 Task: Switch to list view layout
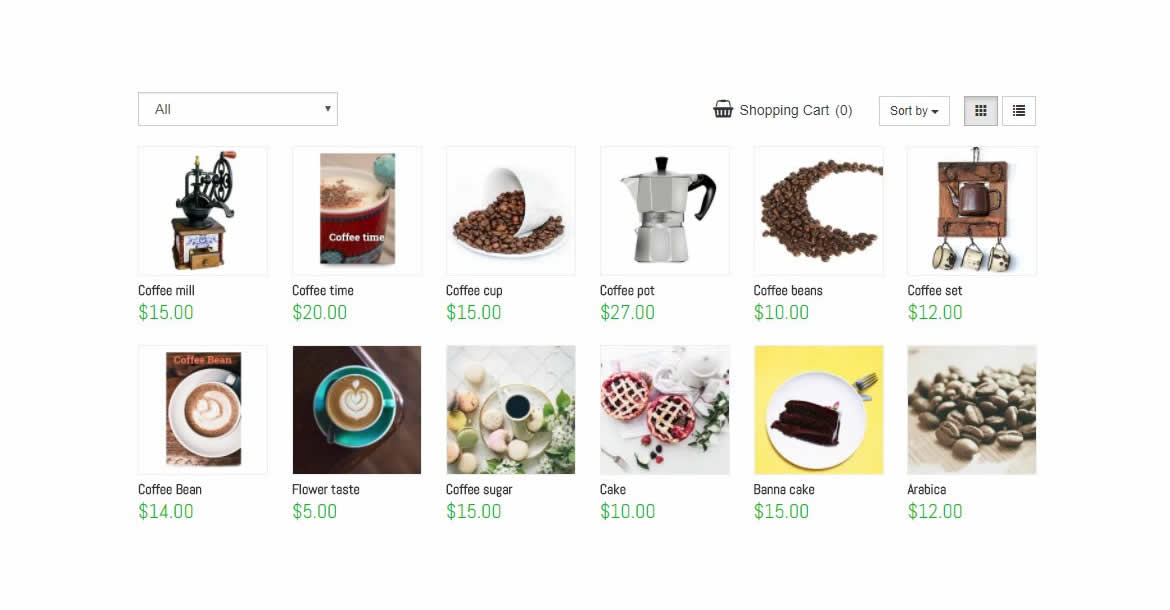tap(1019, 110)
